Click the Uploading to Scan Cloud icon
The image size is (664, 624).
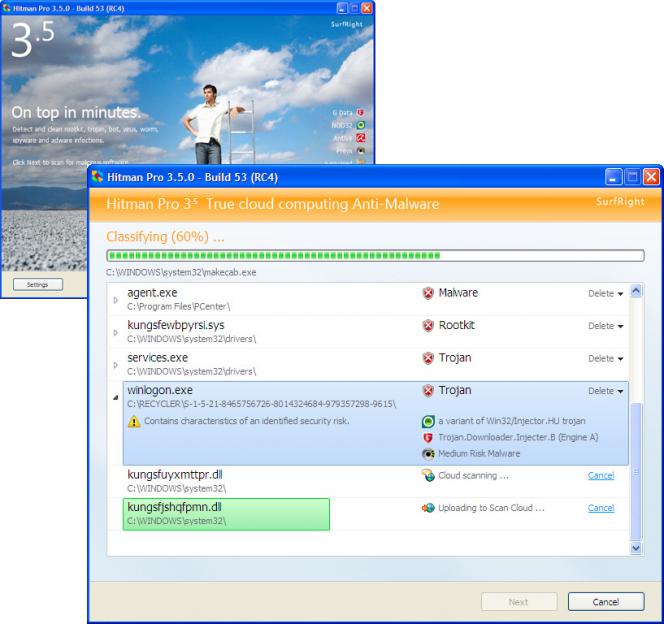coord(428,508)
